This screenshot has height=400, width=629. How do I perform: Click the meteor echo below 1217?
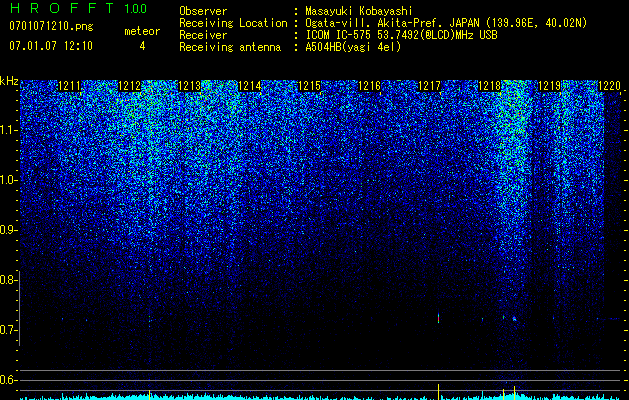(438, 318)
